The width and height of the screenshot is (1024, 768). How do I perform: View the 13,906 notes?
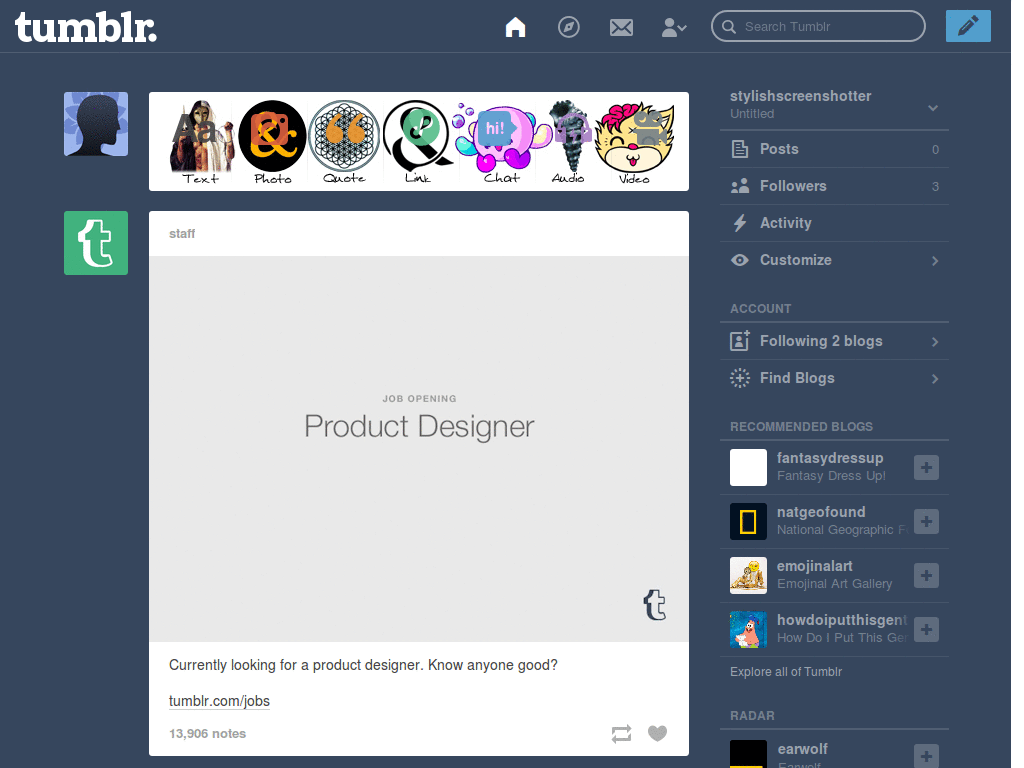[208, 733]
